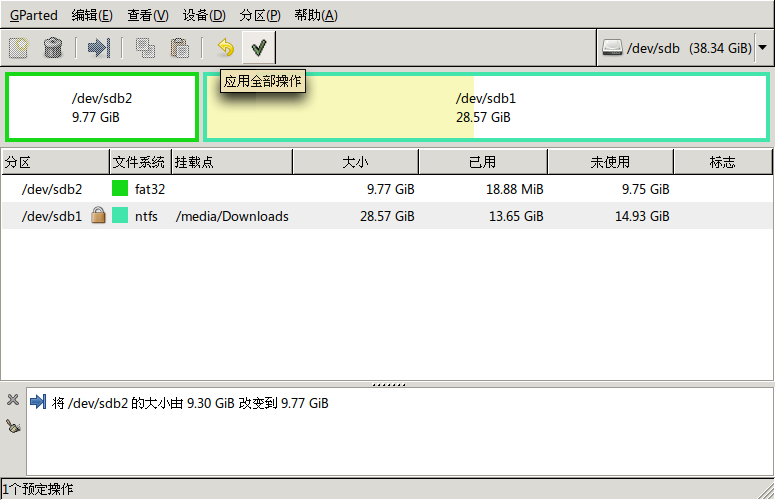Click the 已用 column header

[x=483, y=162]
